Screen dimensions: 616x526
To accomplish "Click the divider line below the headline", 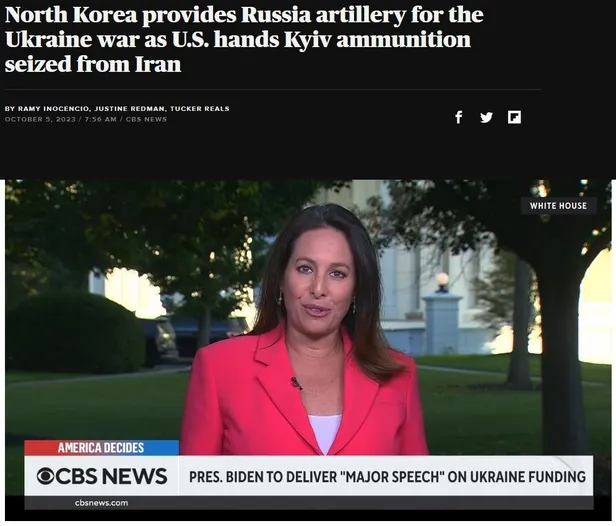I will (273, 90).
